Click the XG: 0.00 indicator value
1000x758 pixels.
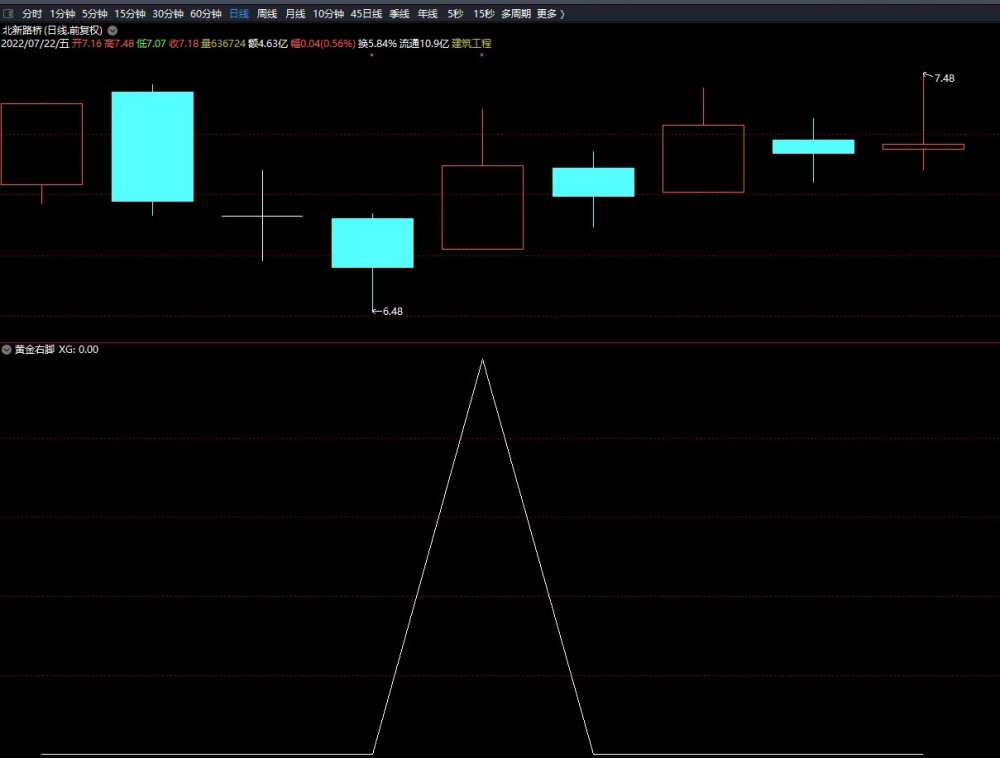[78, 349]
